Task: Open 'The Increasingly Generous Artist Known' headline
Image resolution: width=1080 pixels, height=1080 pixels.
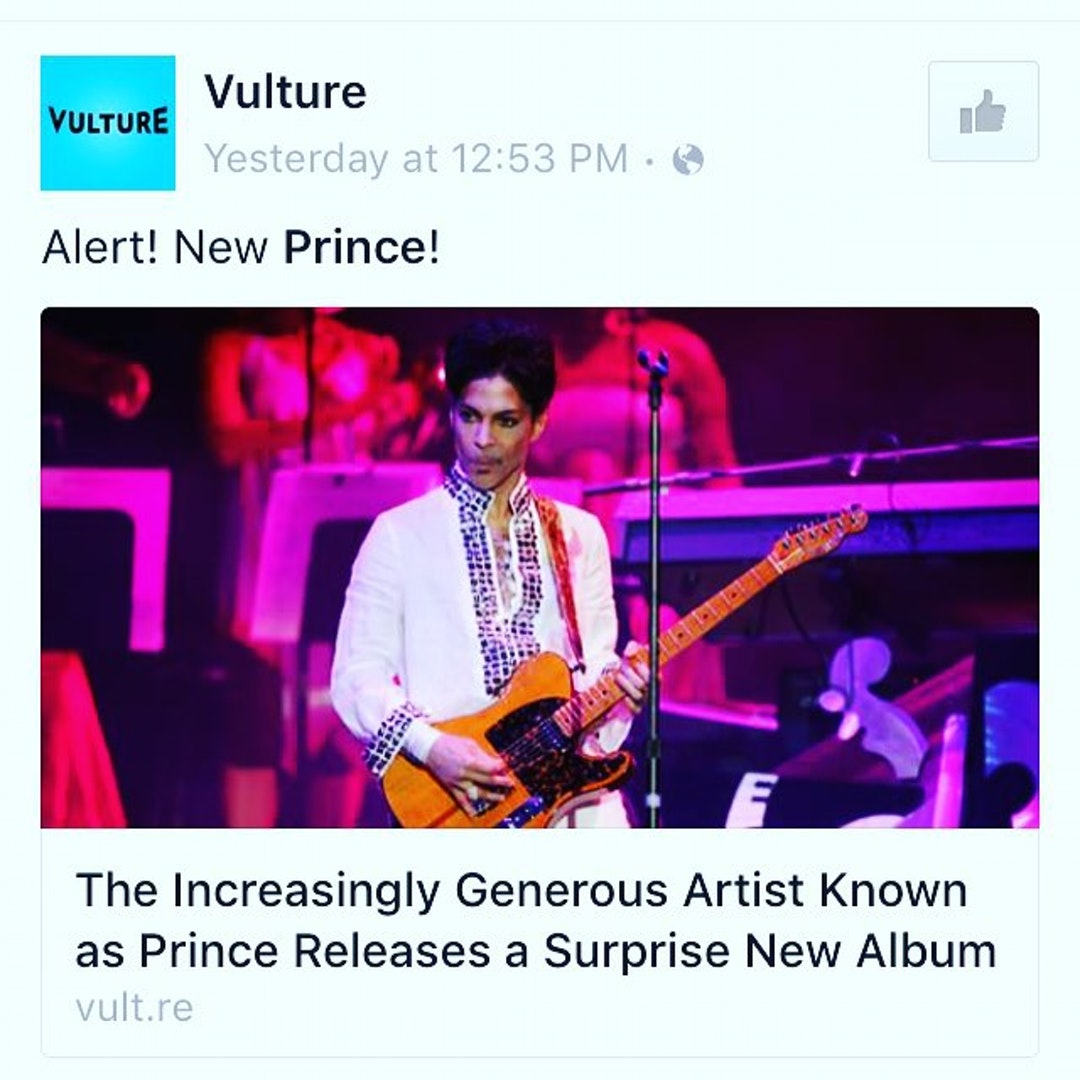Action: tap(521, 890)
